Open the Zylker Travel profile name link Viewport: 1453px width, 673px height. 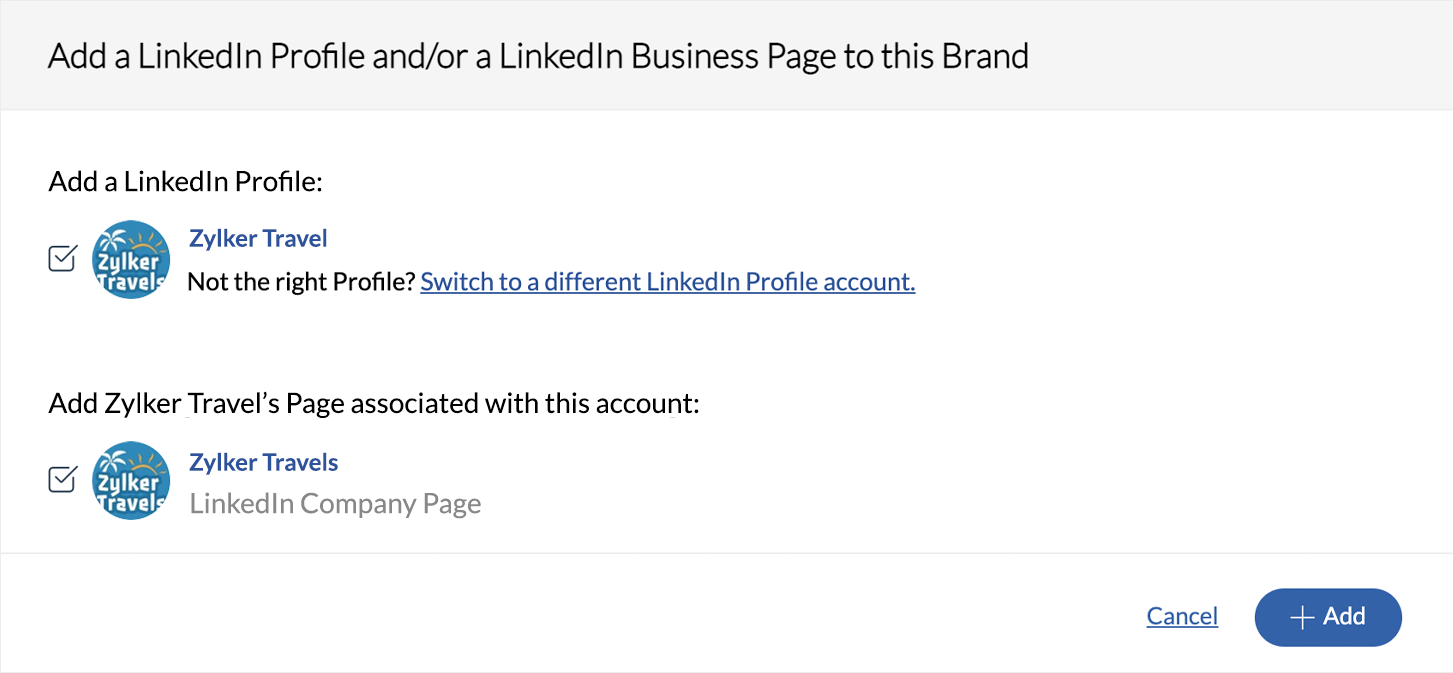click(x=258, y=239)
